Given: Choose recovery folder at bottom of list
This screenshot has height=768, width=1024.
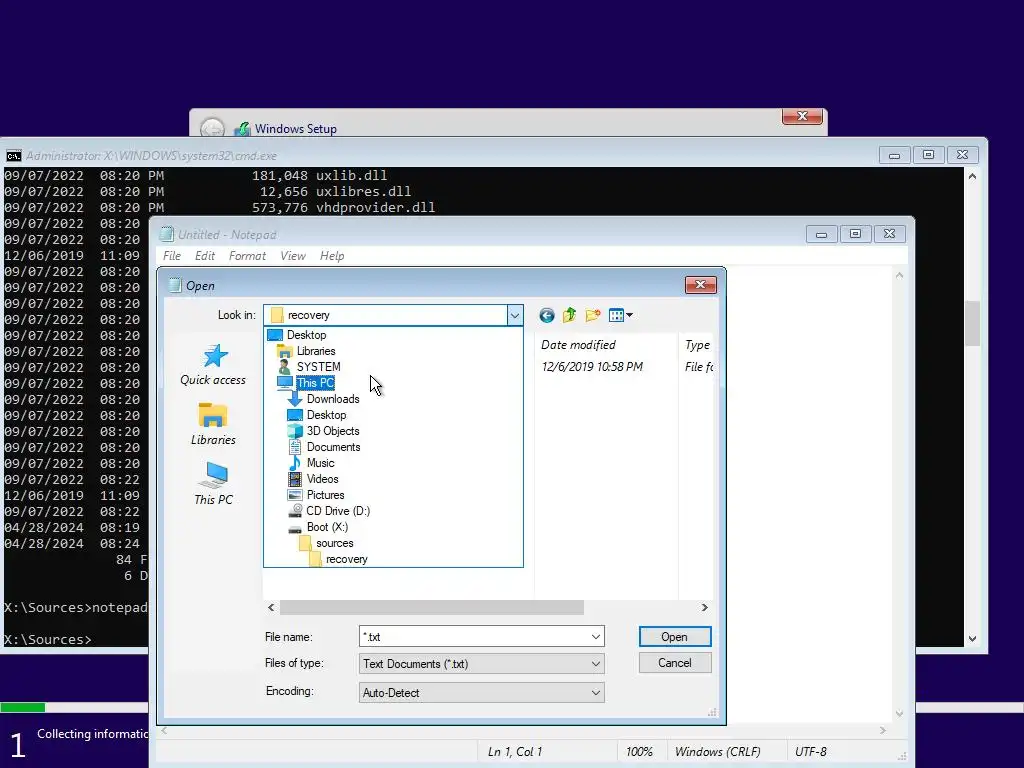Looking at the screenshot, I should click(347, 559).
